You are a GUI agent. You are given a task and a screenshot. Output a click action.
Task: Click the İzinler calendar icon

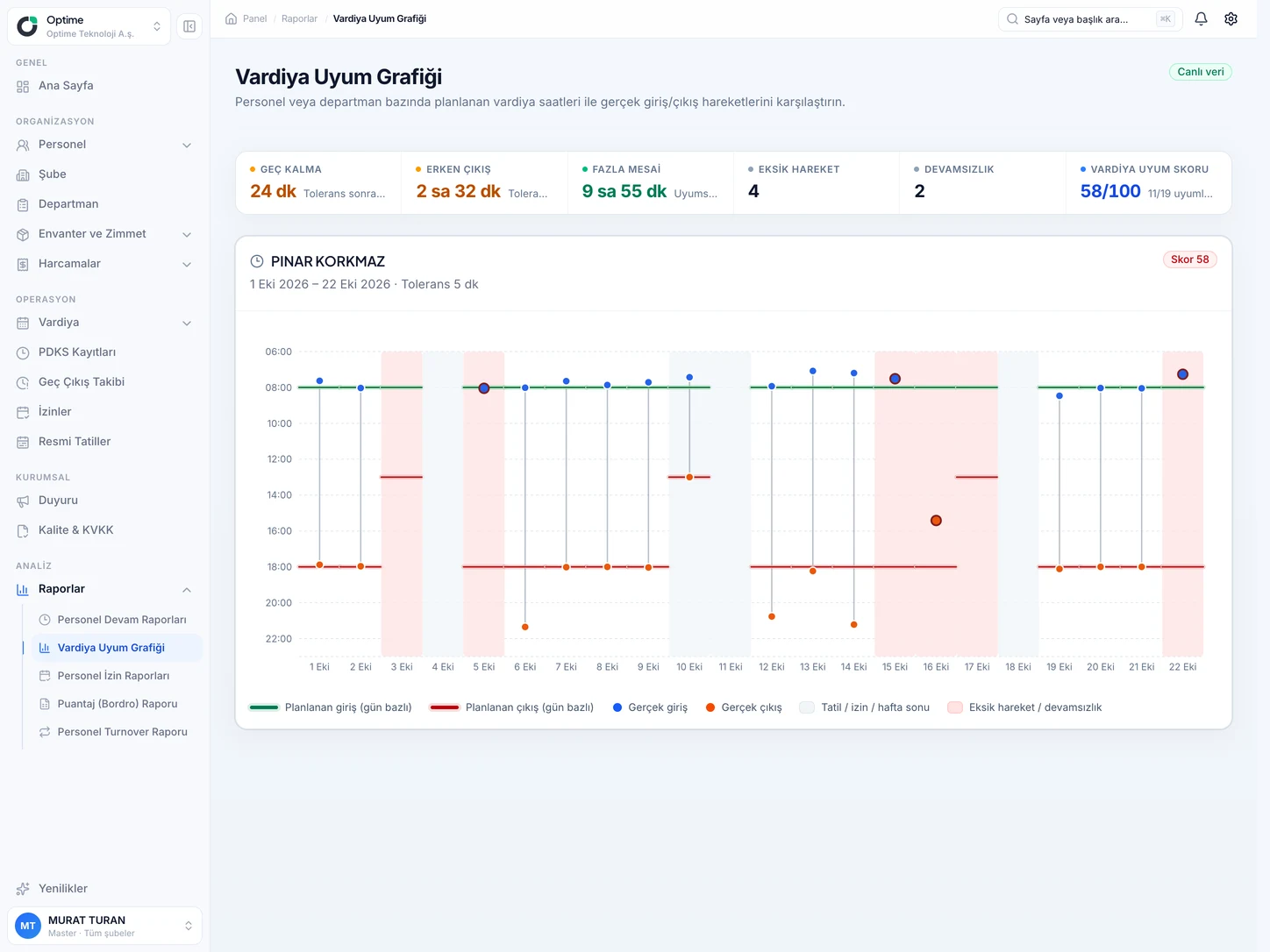point(23,412)
